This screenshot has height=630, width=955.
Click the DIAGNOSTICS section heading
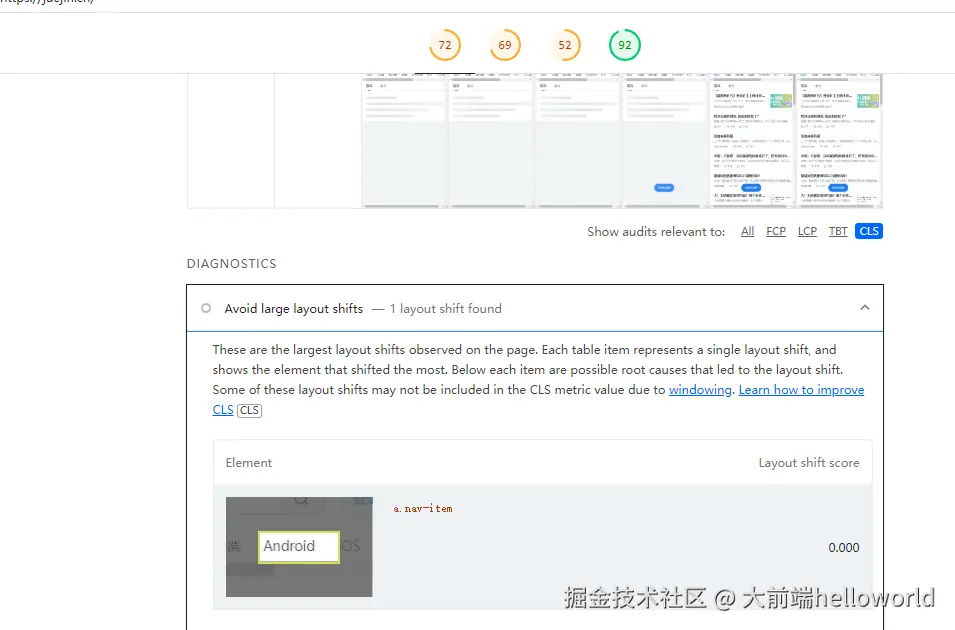click(x=231, y=264)
